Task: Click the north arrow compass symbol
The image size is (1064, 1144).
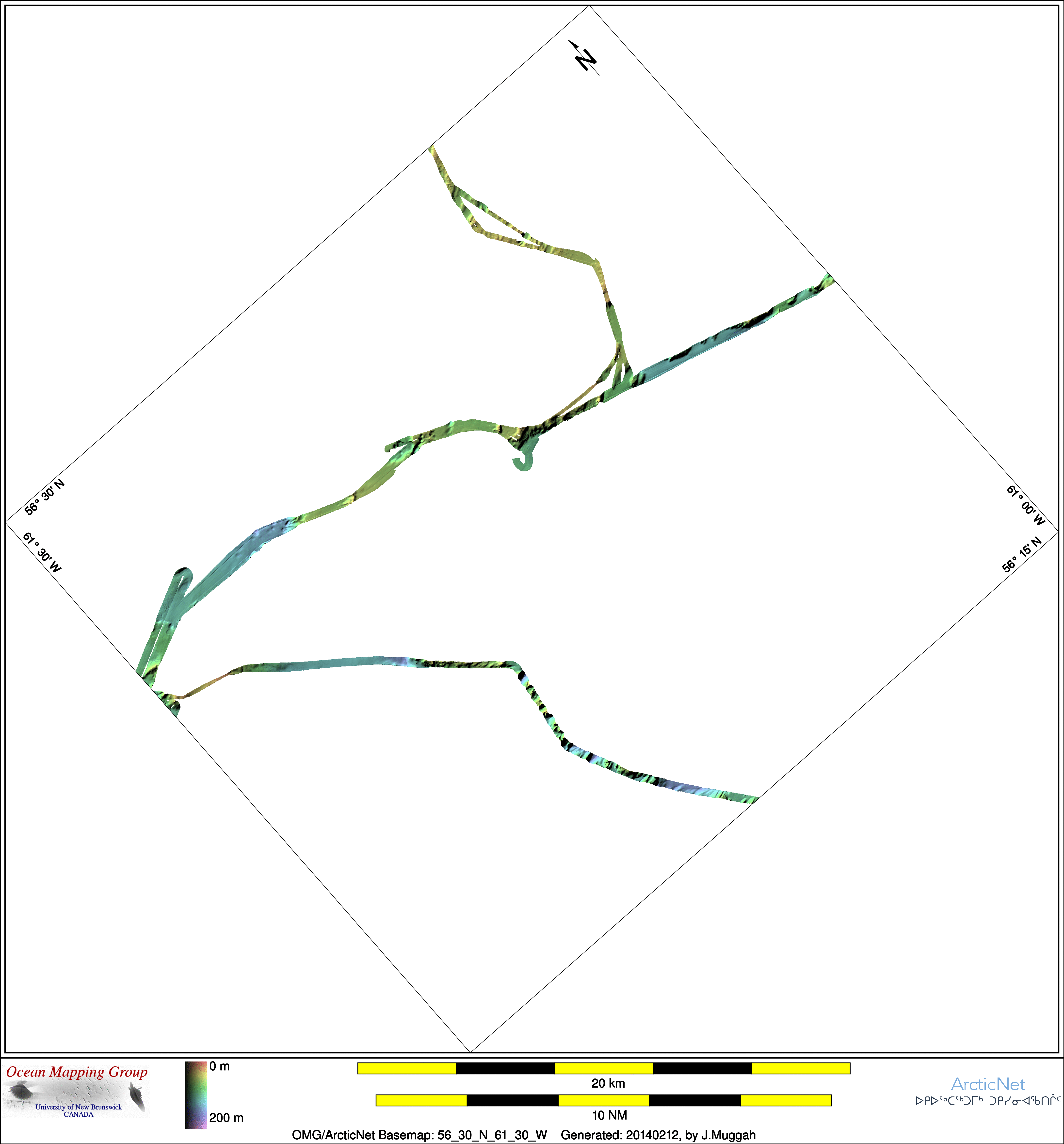Action: [x=584, y=58]
